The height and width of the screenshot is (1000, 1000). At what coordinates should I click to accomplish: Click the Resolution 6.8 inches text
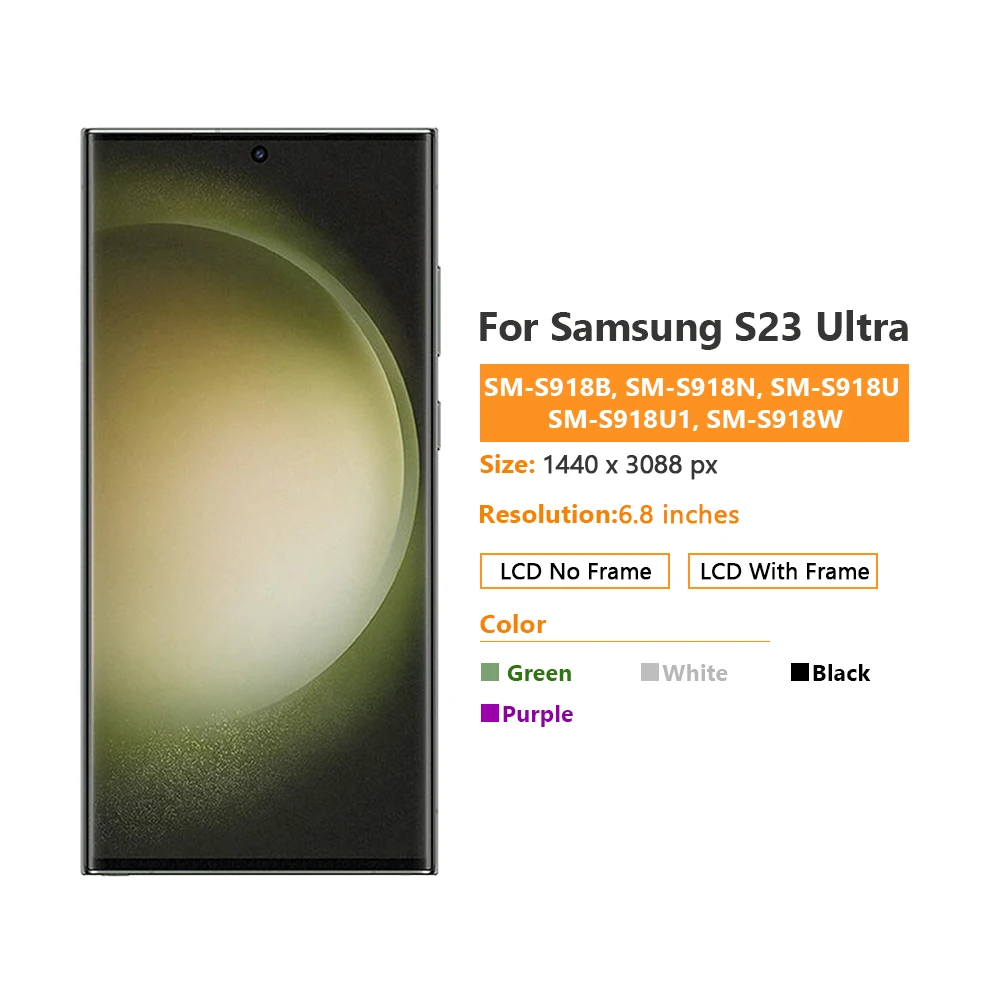click(x=608, y=515)
